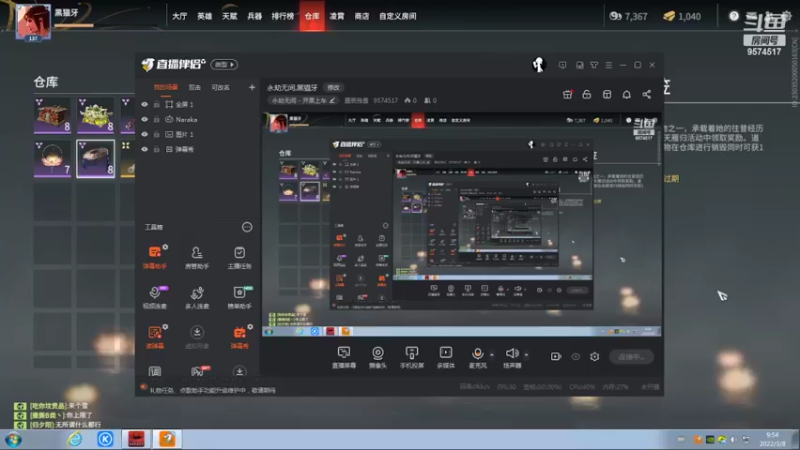Hide the 全屏 1 source
This screenshot has width=800, height=450.
point(144,104)
